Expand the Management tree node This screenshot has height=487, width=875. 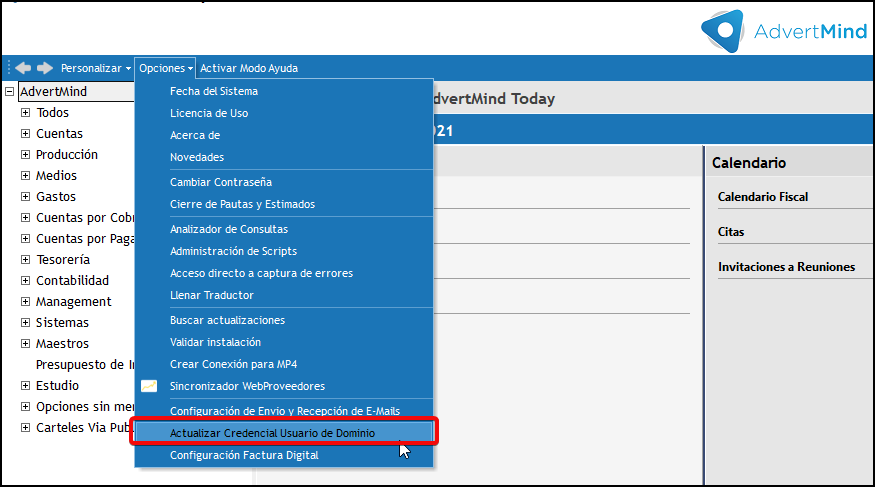tap(25, 302)
